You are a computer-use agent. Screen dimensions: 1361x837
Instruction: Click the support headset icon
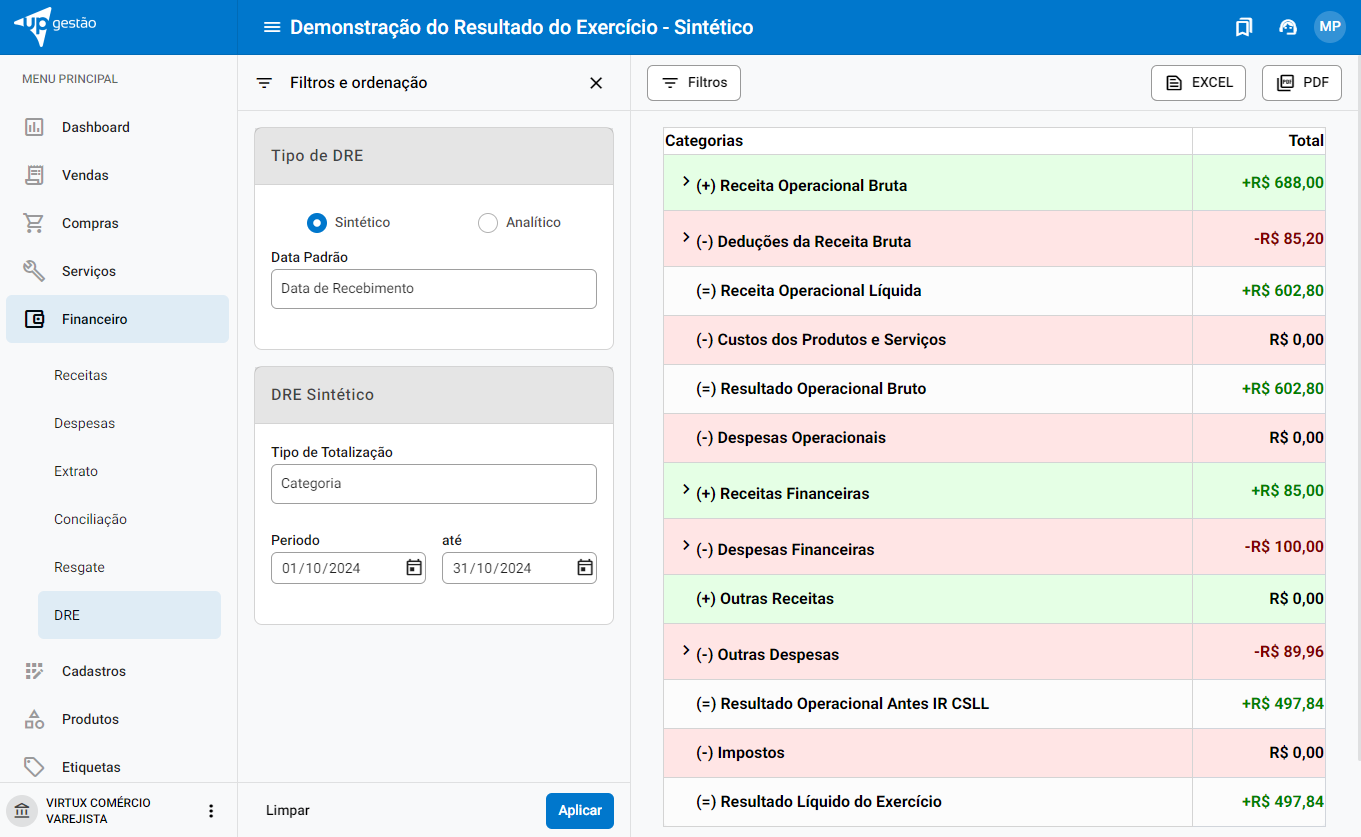pos(1288,27)
